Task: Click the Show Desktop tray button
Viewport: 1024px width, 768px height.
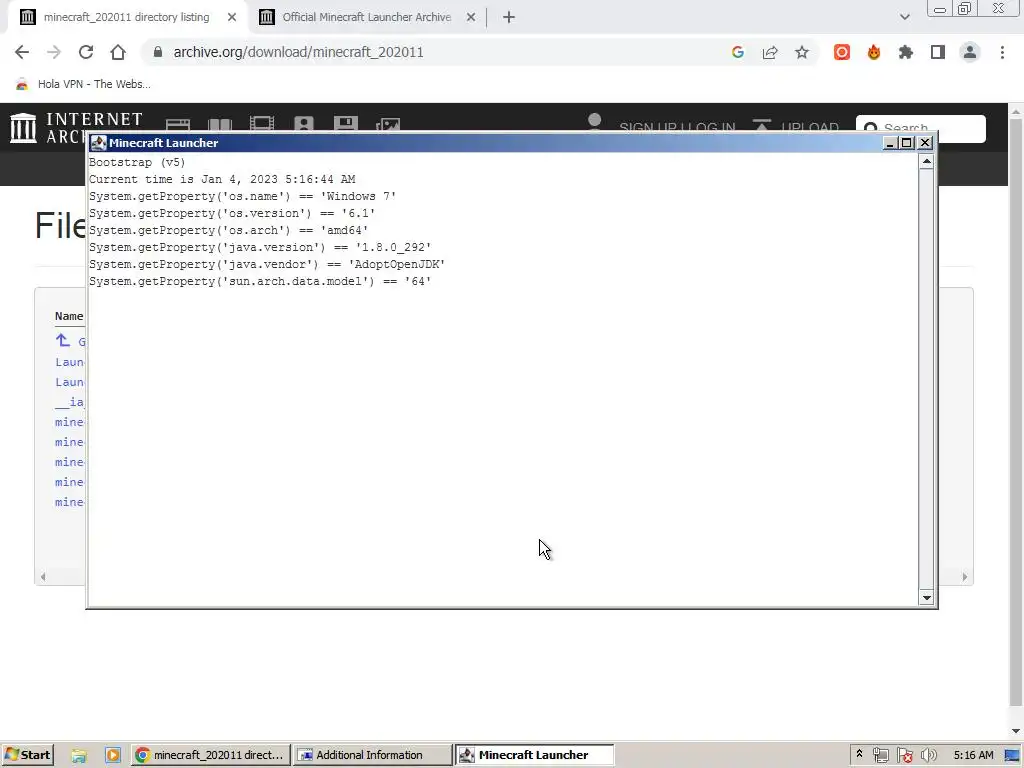Action: [x=1012, y=756]
